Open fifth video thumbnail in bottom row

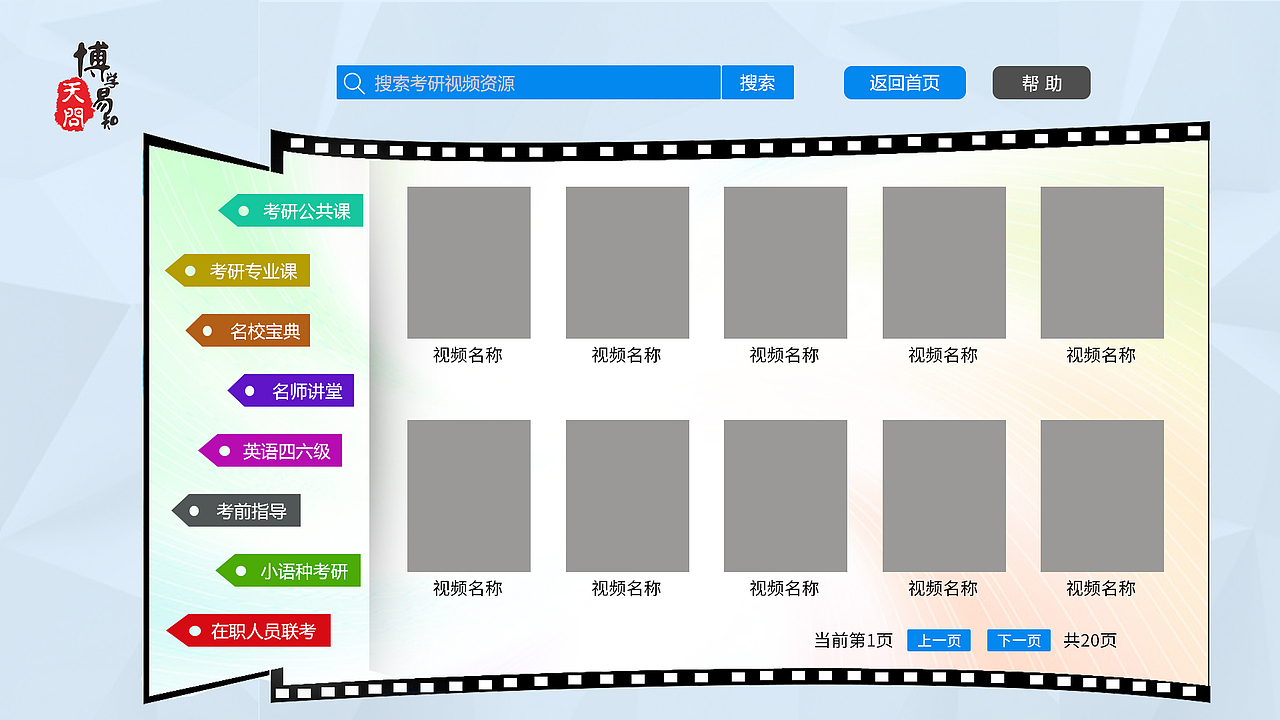tap(1102, 496)
